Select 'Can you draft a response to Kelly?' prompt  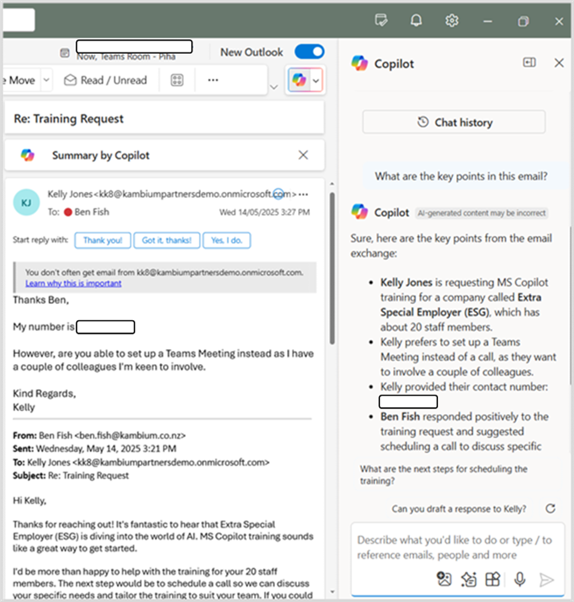tap(459, 509)
